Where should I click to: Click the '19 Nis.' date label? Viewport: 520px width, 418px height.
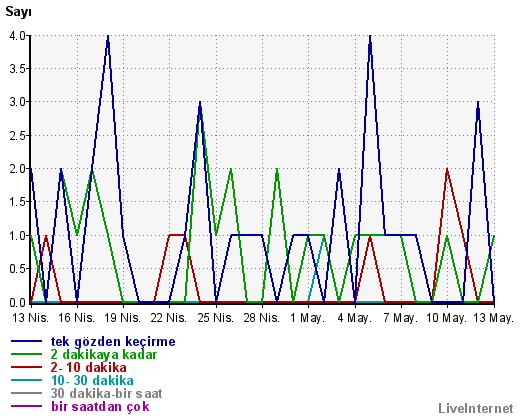122,318
